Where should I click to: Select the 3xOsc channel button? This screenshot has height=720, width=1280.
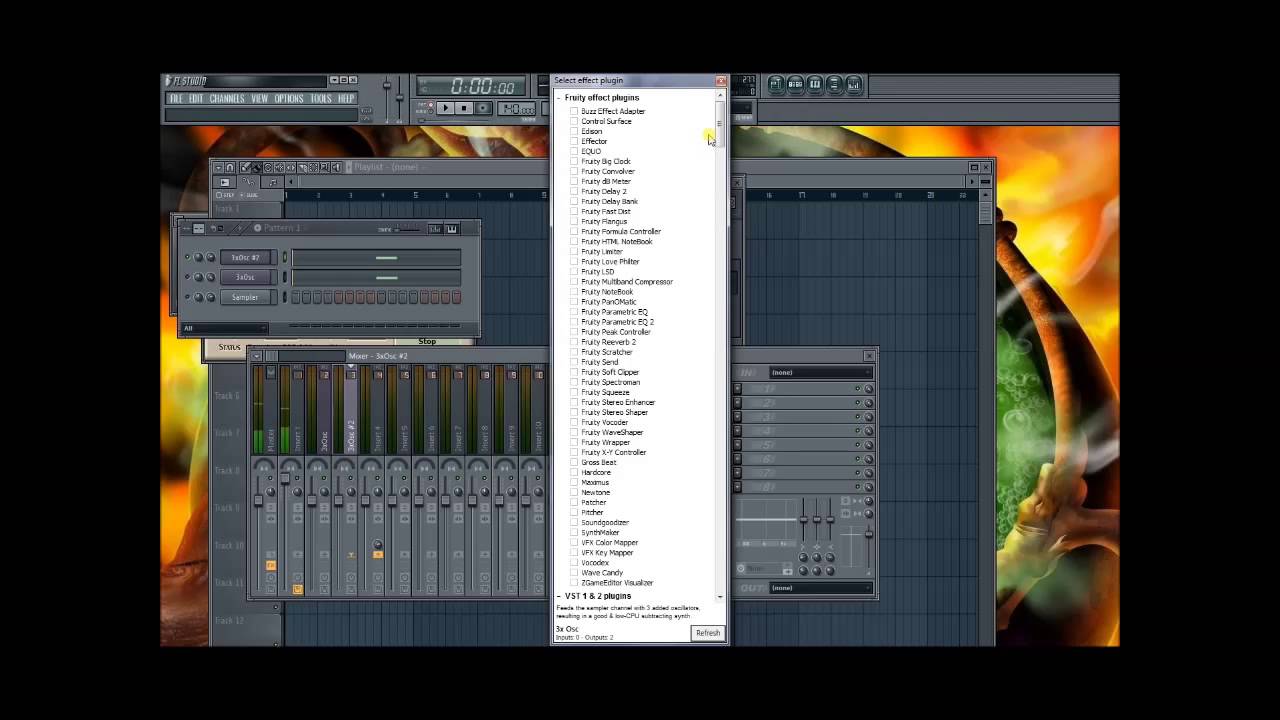pos(245,277)
